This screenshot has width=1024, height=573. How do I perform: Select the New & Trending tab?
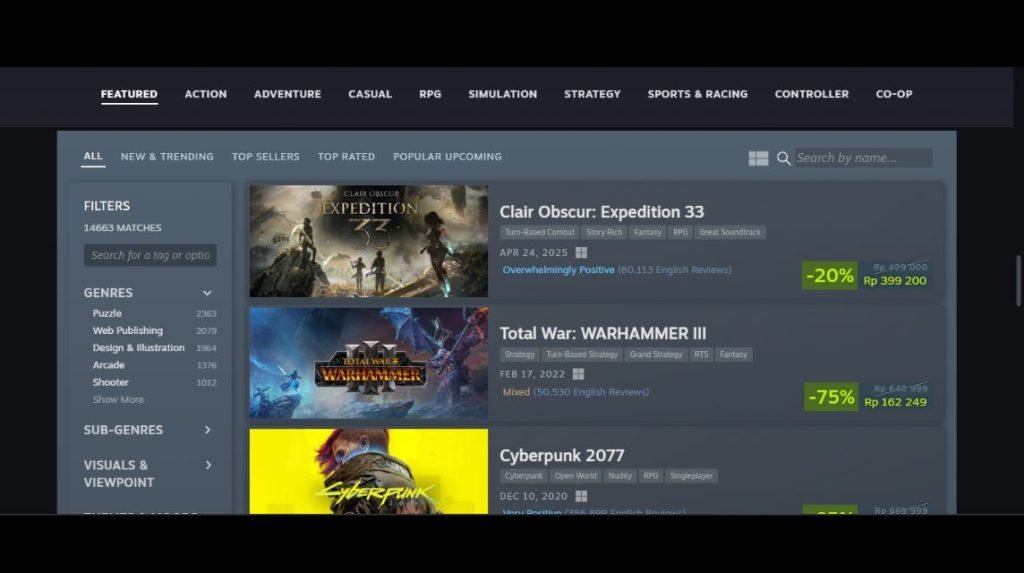click(167, 157)
